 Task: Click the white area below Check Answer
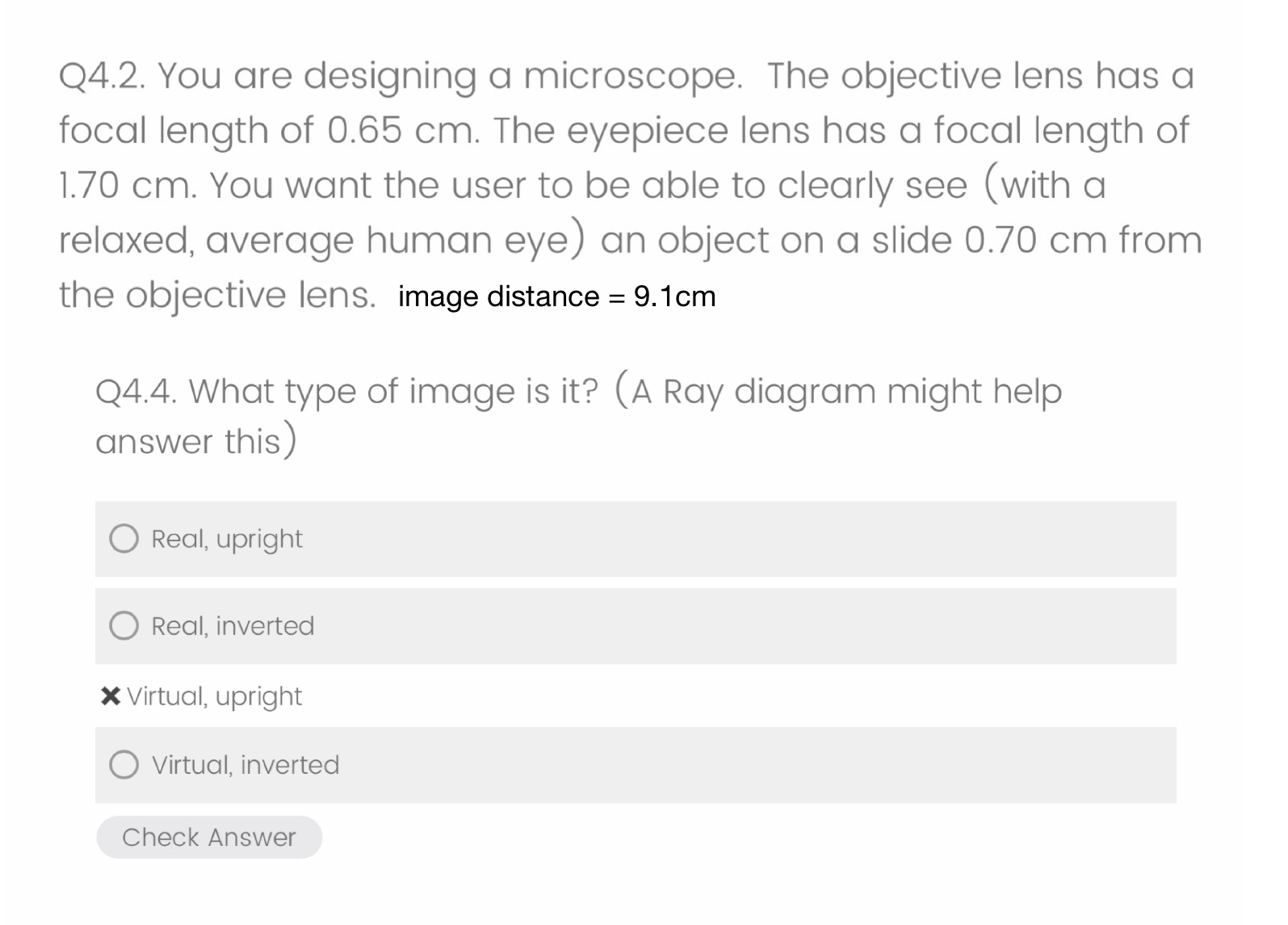click(x=565, y=897)
